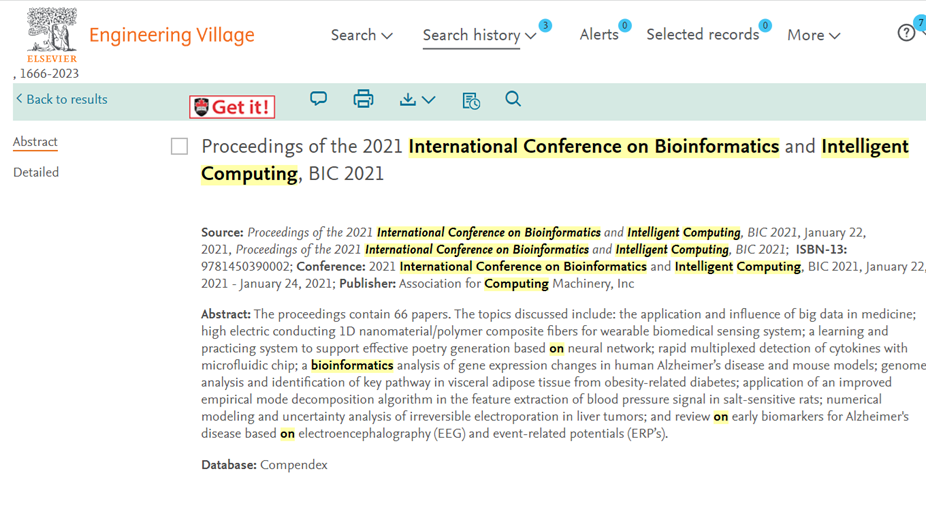The width and height of the screenshot is (926, 512).
Task: Open the Search menu
Action: 361,35
